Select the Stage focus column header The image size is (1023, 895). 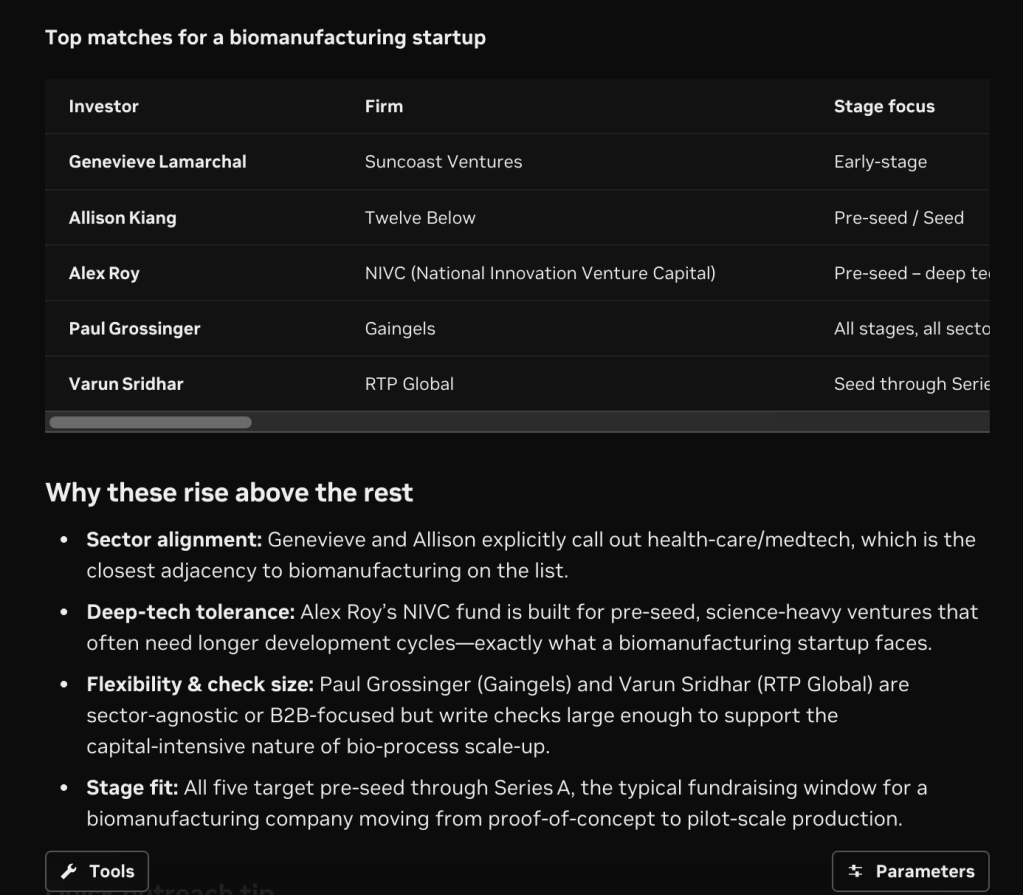(x=884, y=106)
